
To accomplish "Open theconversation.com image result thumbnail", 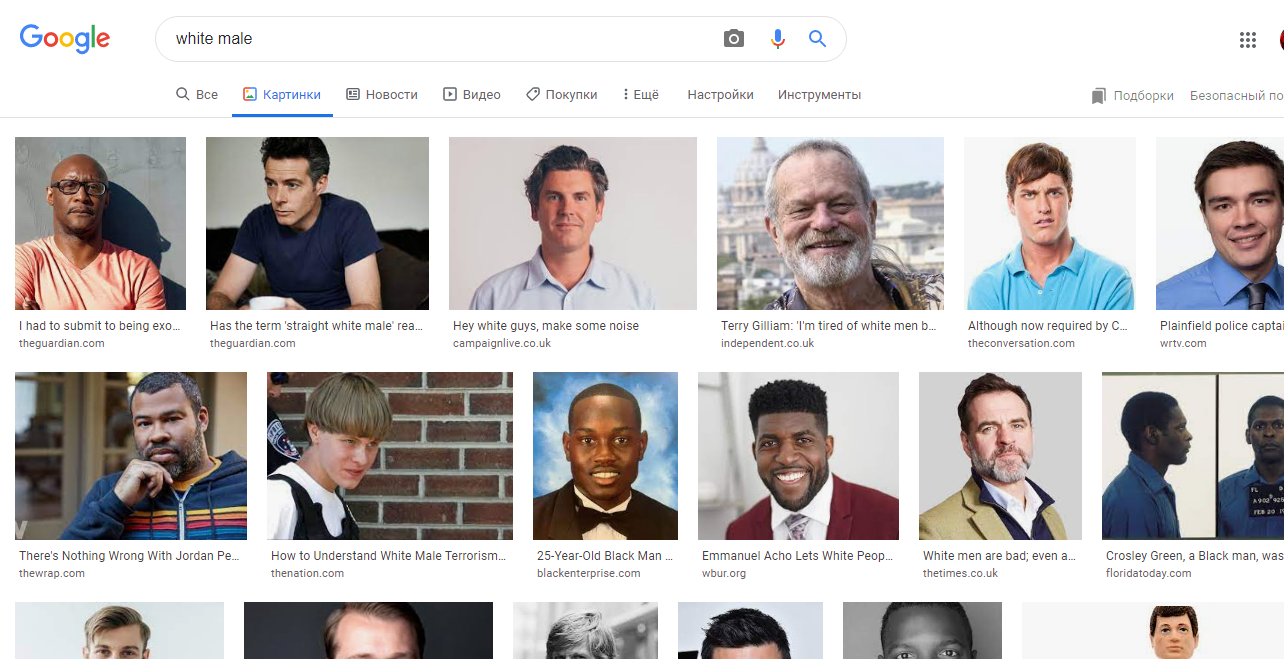I will (1050, 223).
